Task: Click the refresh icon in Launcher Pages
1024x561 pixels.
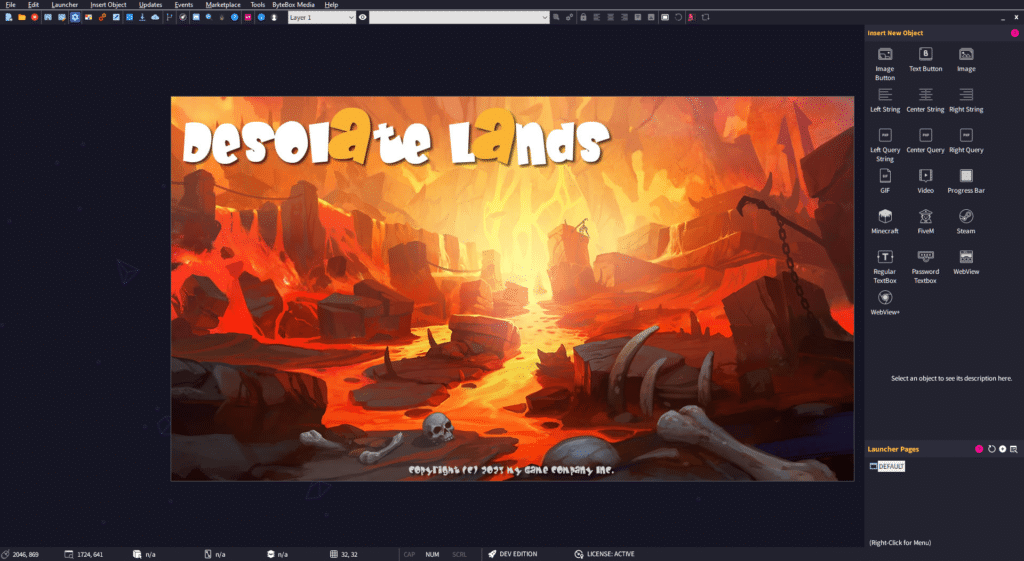Action: click(991, 449)
